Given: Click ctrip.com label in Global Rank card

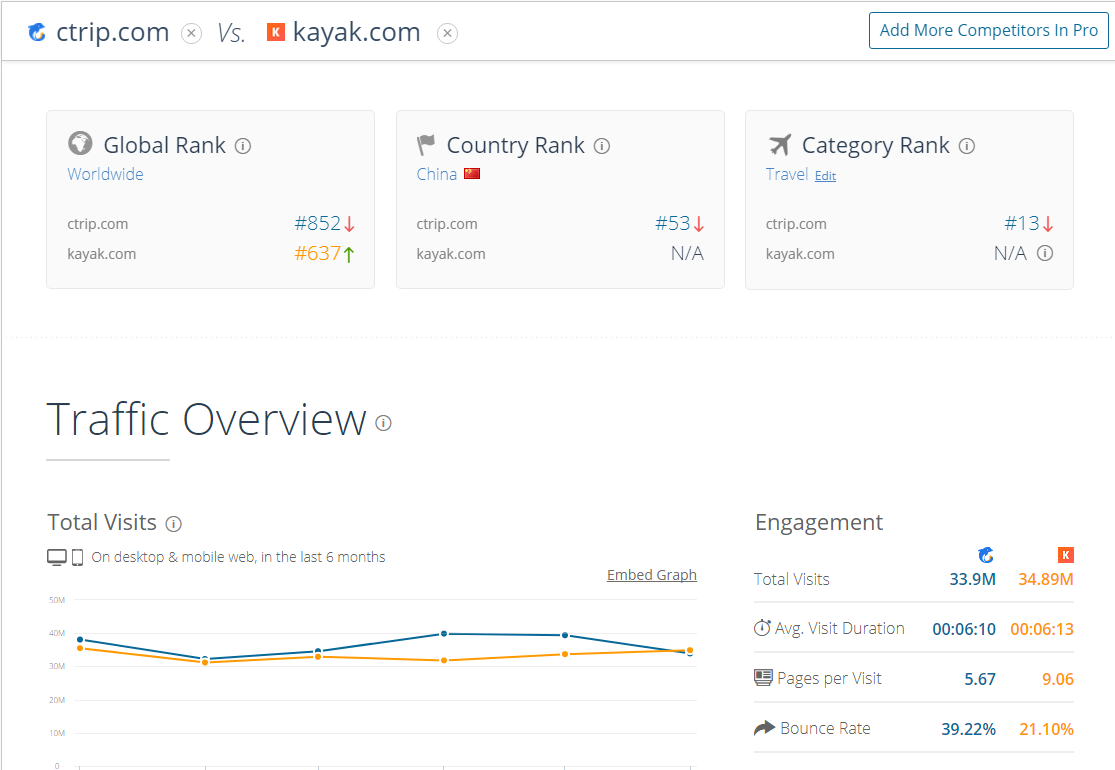Looking at the screenshot, I should tap(97, 224).
